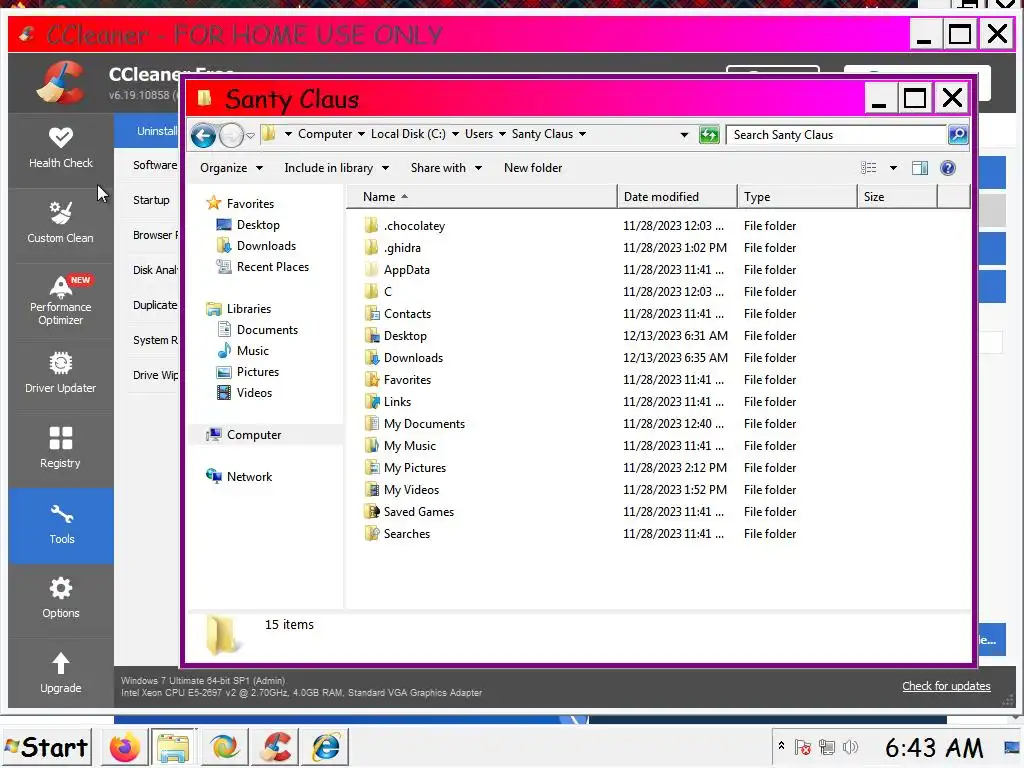This screenshot has width=1024, height=768.
Task: Show hidden tray icons arrow
Action: pyautogui.click(x=781, y=746)
